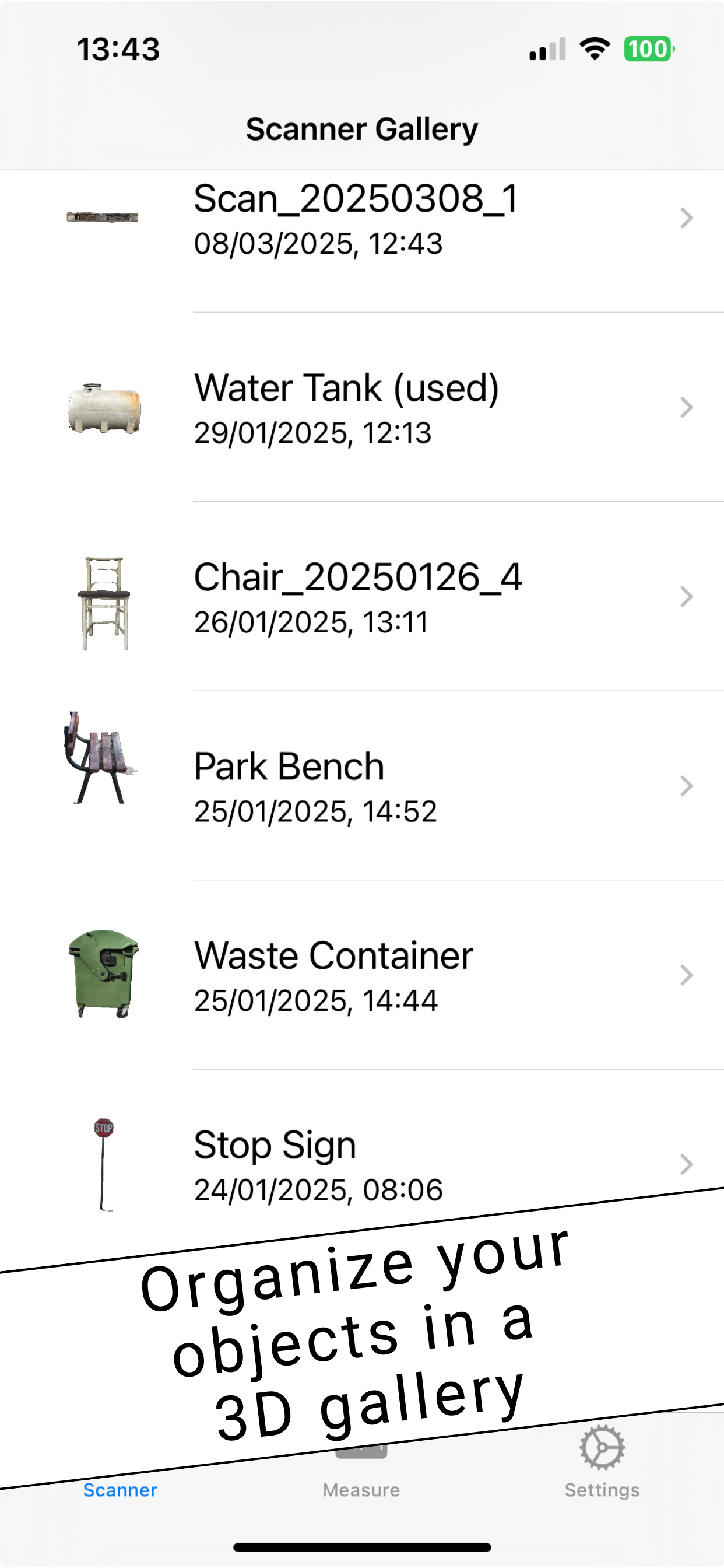Tap the chair scan thumbnail
Screen dimensions: 724x1568
[x=104, y=603]
